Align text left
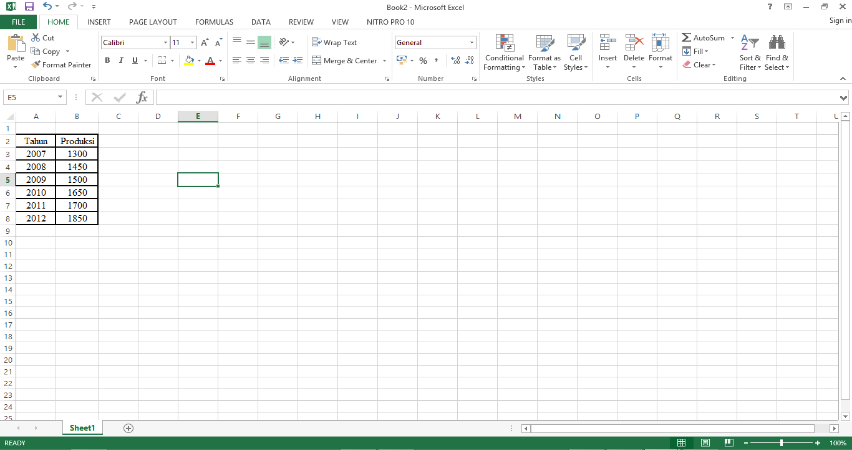Image resolution: width=852 pixels, height=450 pixels. point(237,60)
